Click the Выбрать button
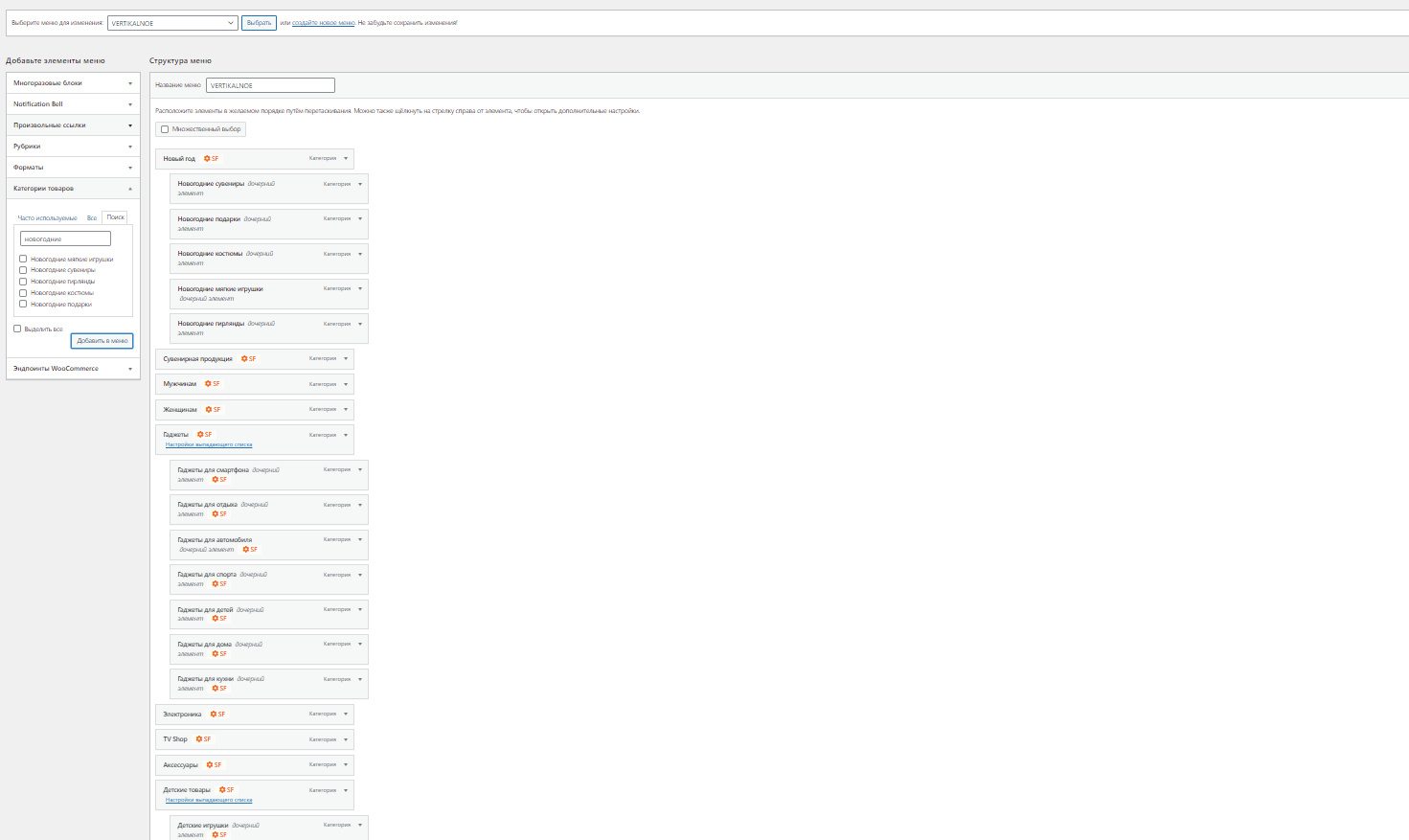The width and height of the screenshot is (1409, 840). 259,23
